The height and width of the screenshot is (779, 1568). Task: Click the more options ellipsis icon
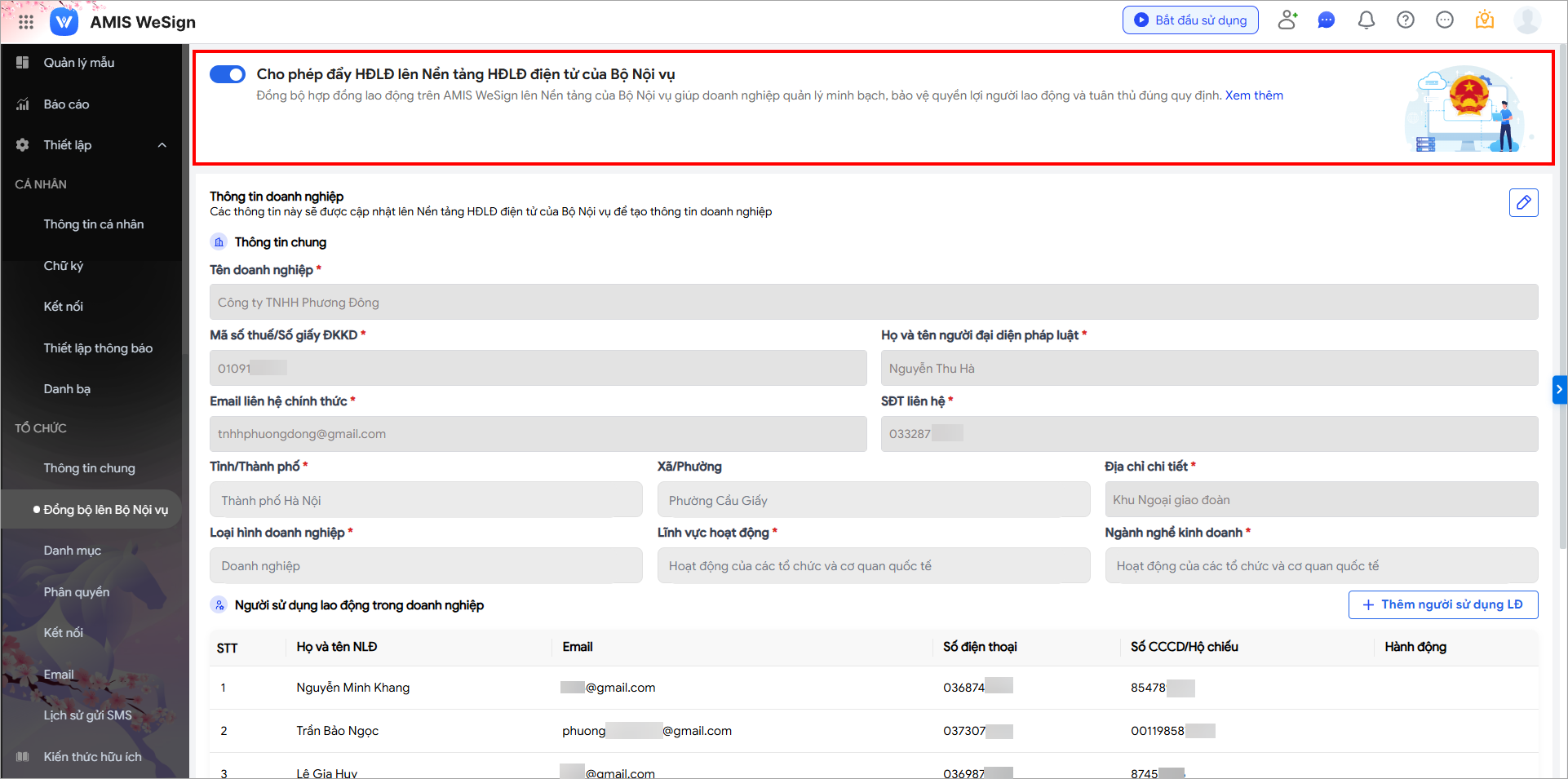click(x=1444, y=20)
